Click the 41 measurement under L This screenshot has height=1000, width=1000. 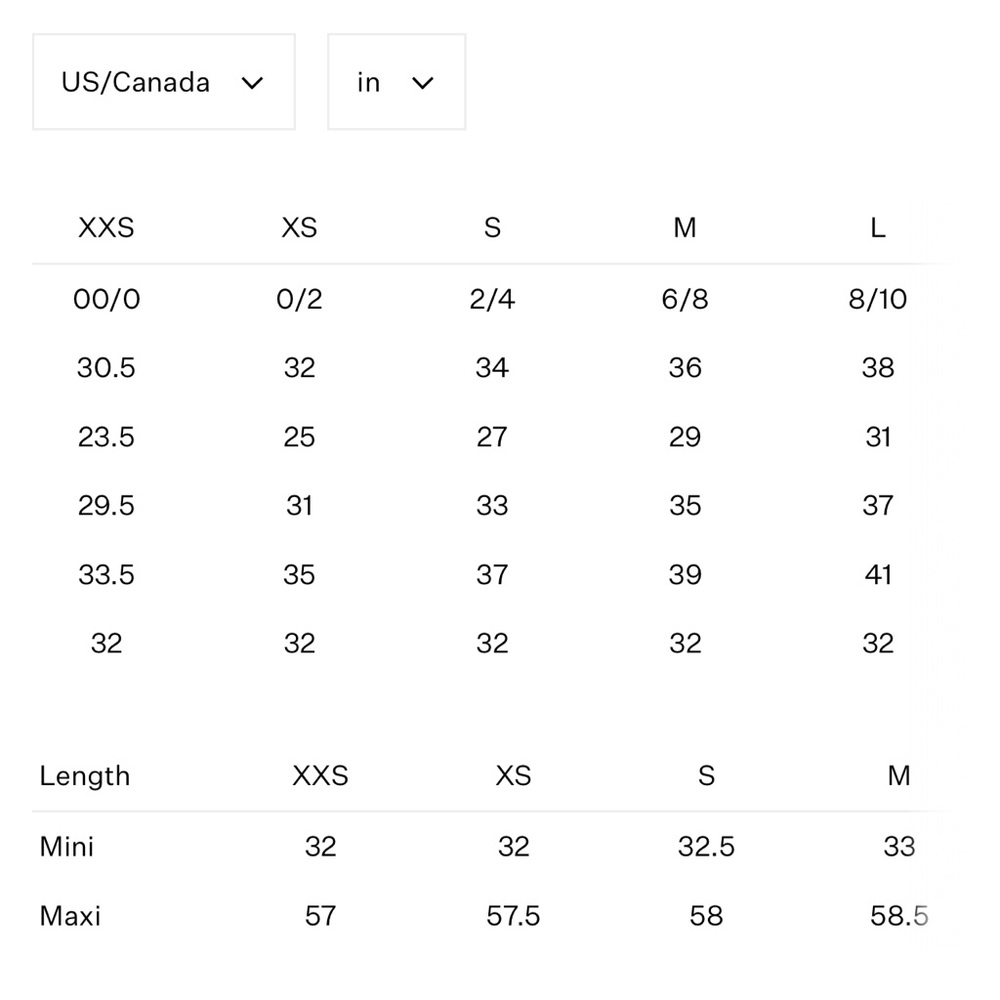pos(877,575)
